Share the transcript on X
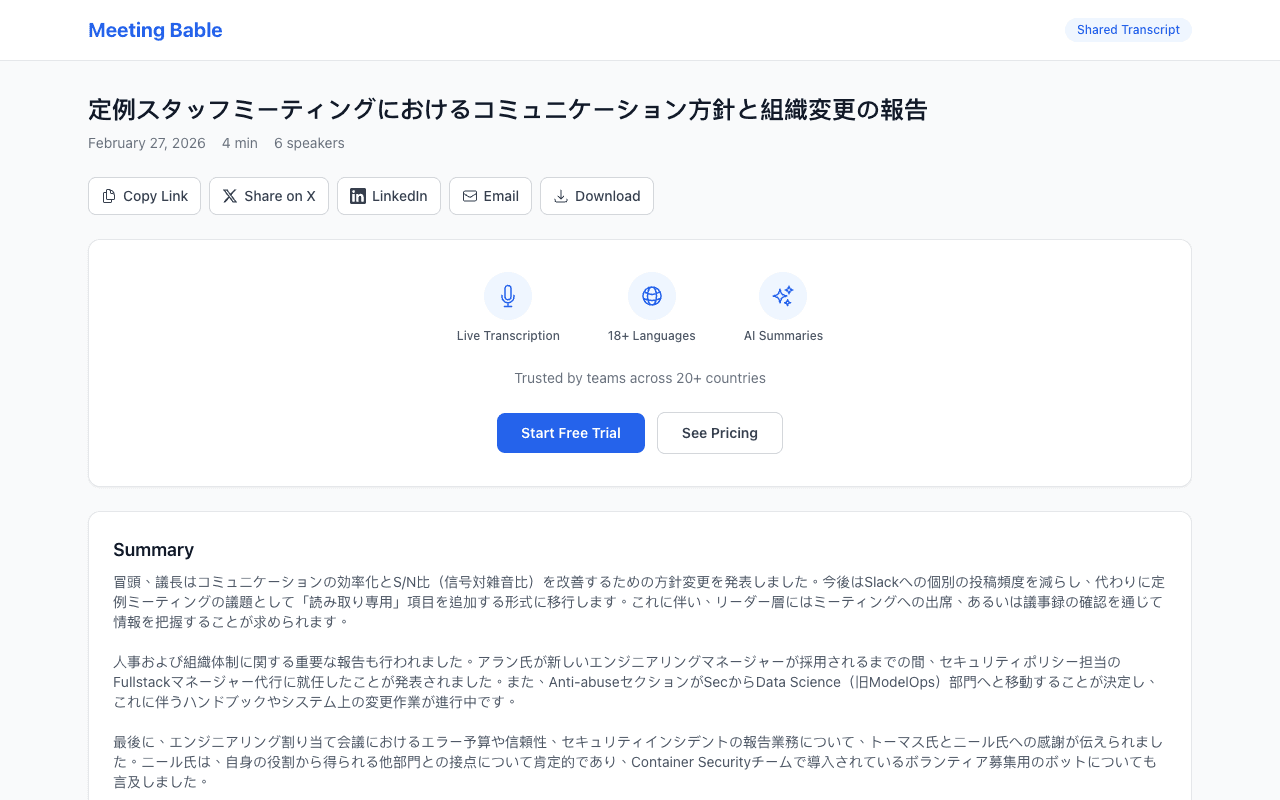The image size is (1280, 800). tap(269, 196)
